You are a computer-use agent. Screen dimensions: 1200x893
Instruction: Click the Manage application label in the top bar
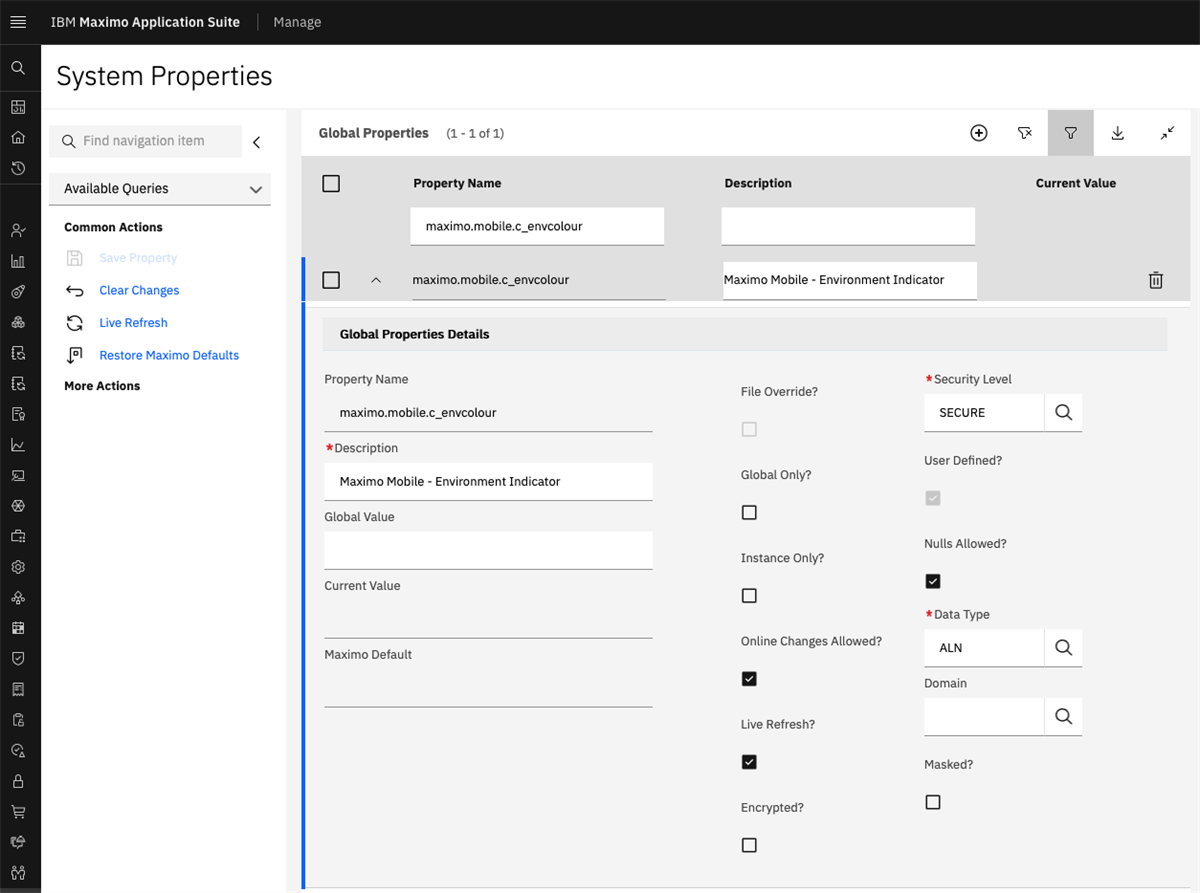tap(297, 22)
